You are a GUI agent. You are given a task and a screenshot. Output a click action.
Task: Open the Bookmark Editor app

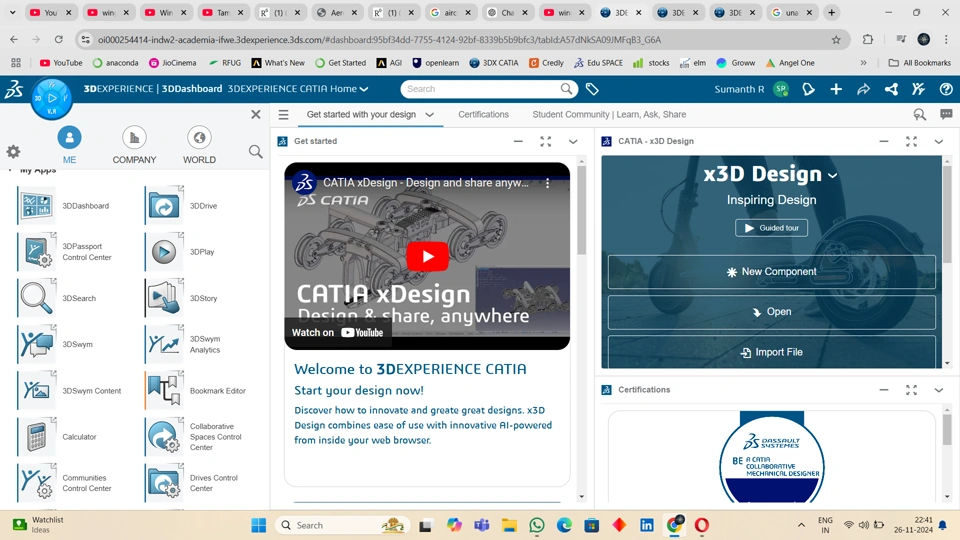click(x=164, y=391)
